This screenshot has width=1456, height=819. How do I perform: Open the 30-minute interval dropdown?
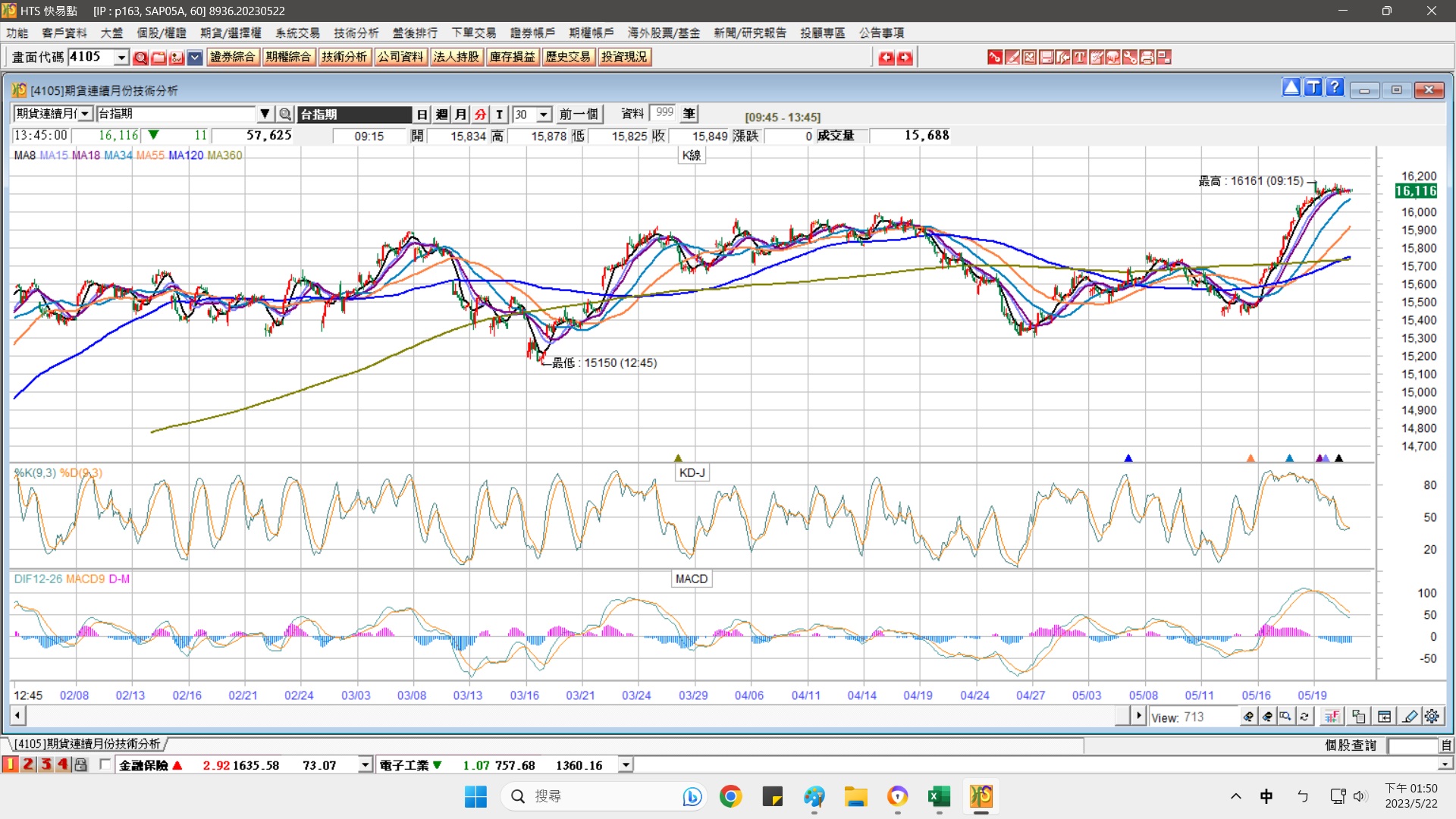544,115
